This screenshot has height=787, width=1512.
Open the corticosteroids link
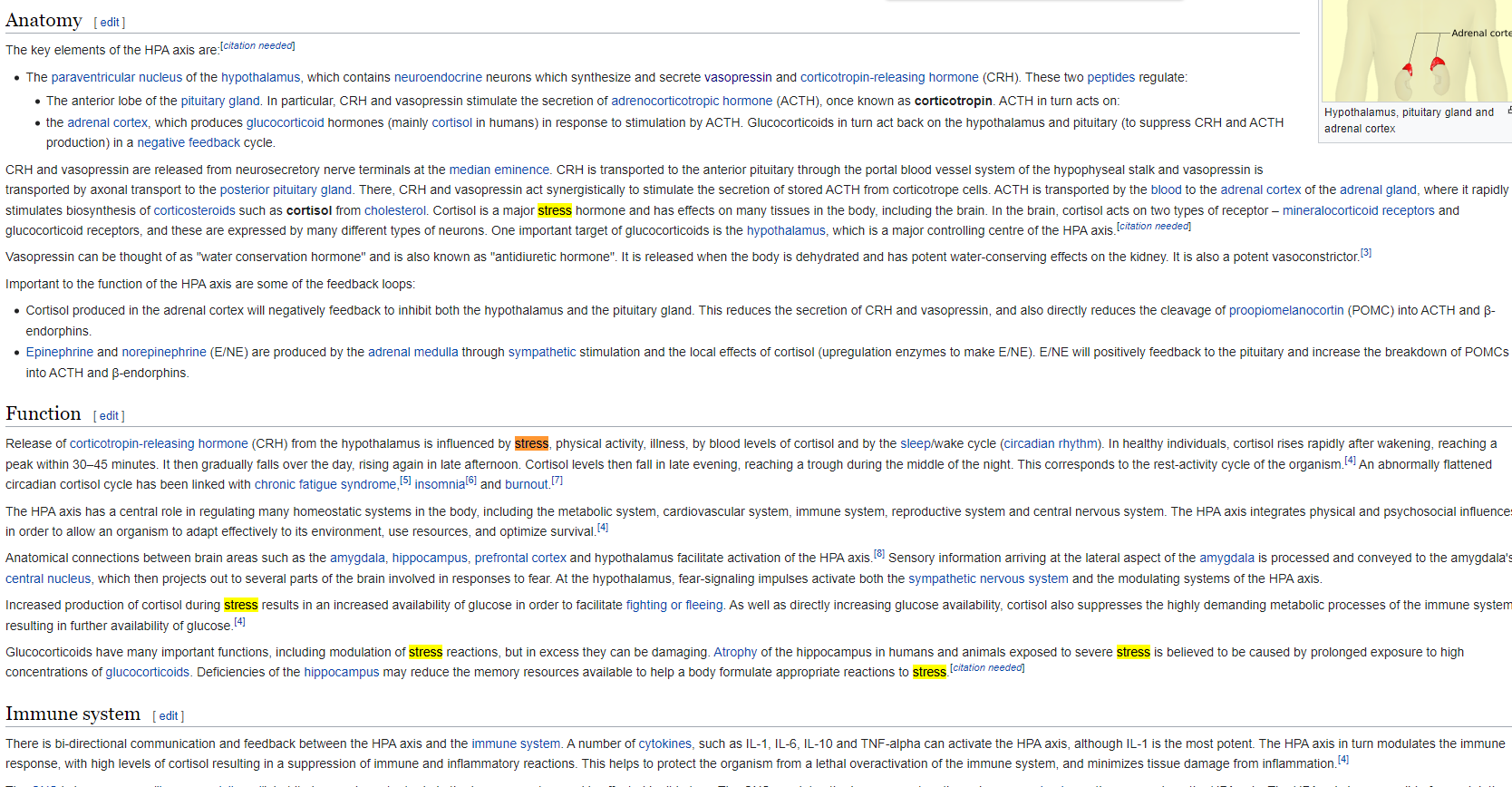coord(195,210)
